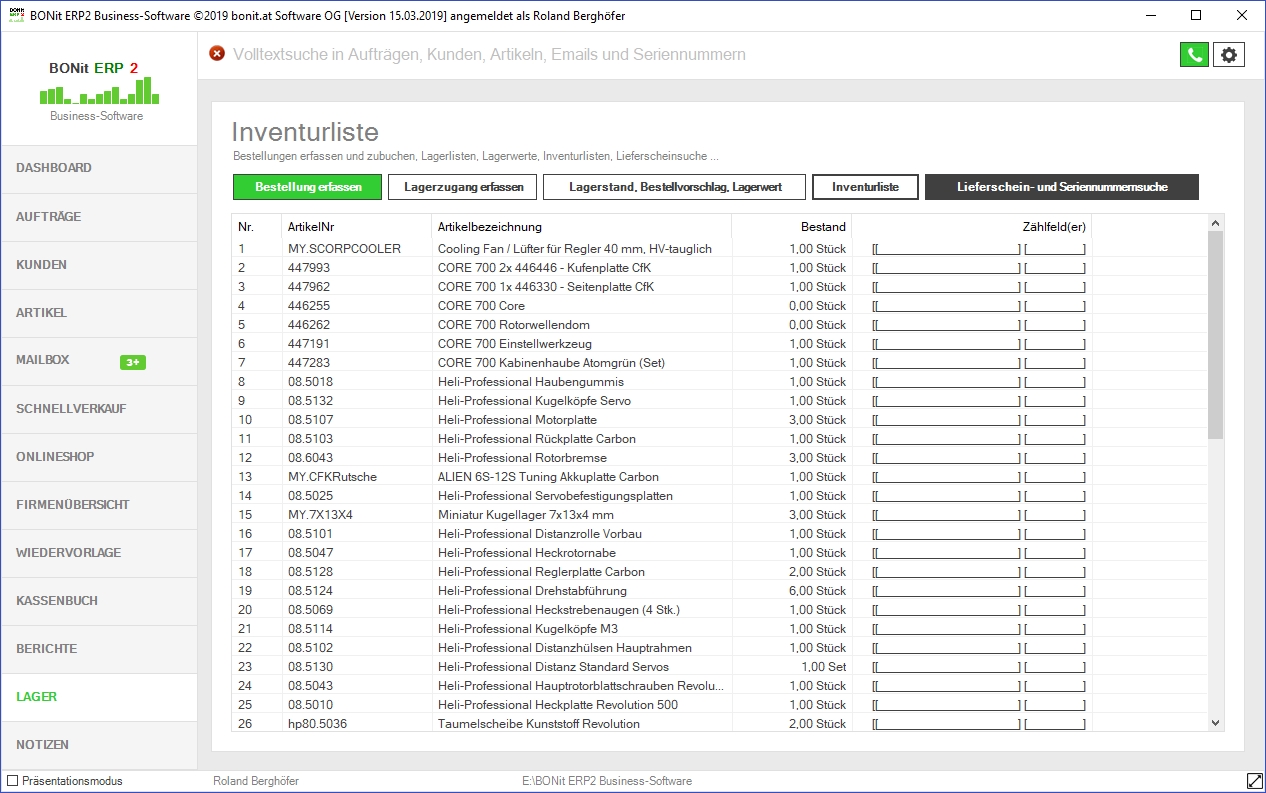Viewport: 1266px width, 793px height.
Task: Select the CORE 700 Core row
Action: (x=719, y=306)
